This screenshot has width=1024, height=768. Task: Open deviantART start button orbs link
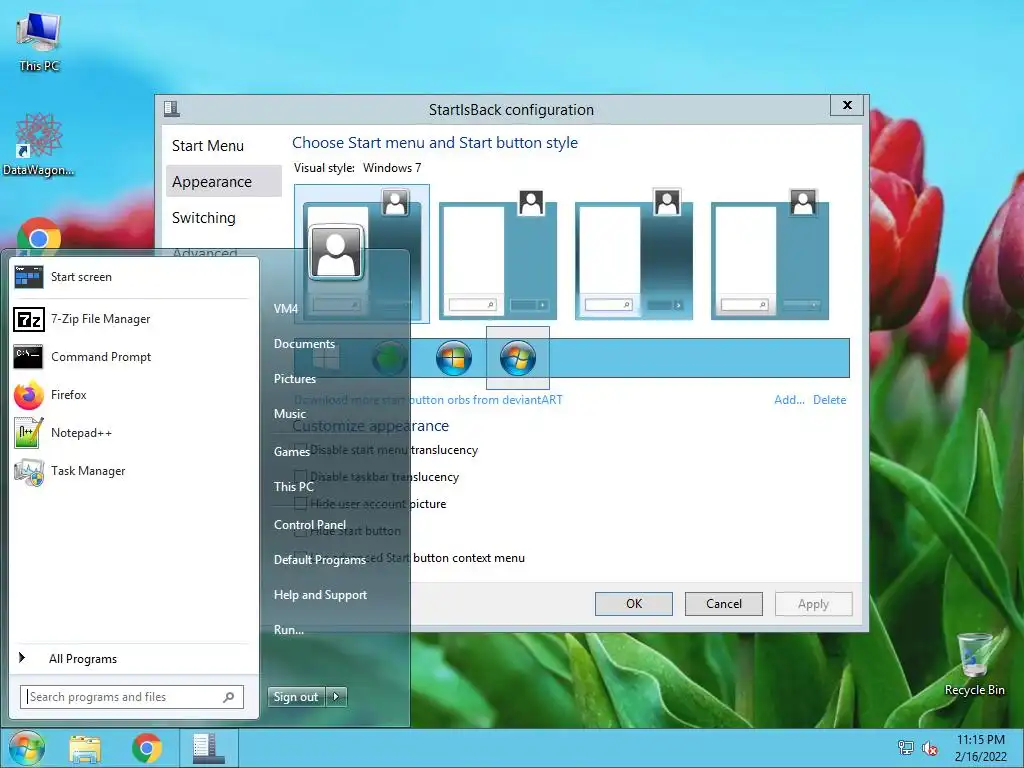coord(428,400)
